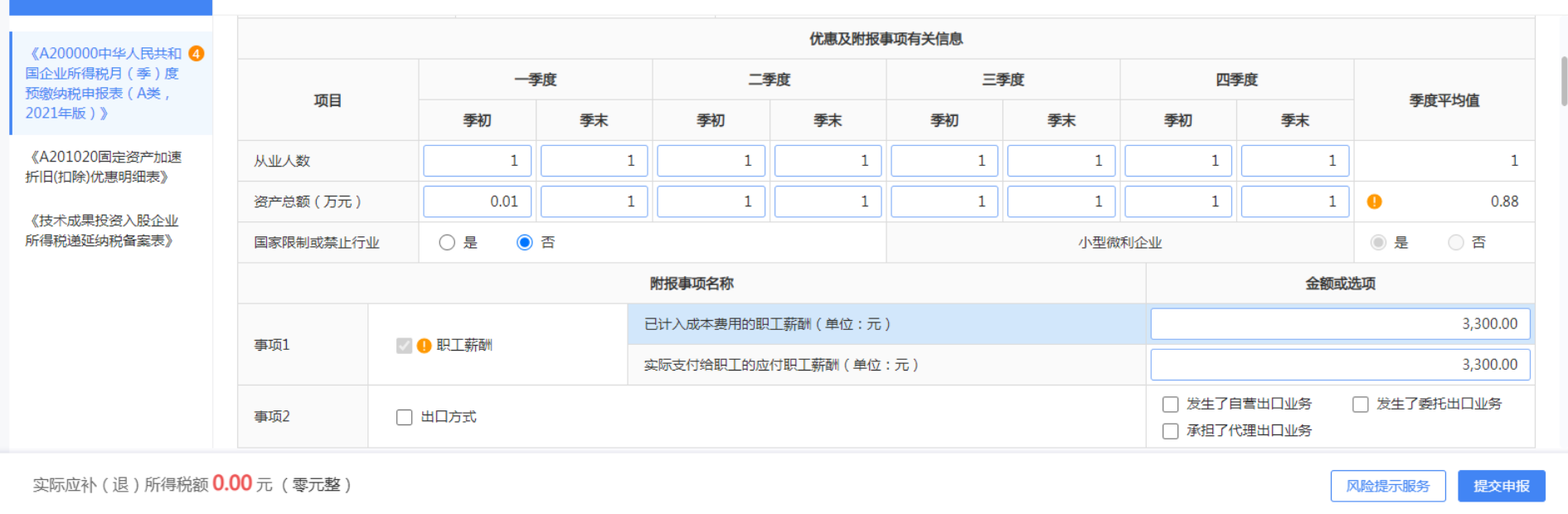
Task: Click the 提交申报 button
Action: coord(1501,486)
